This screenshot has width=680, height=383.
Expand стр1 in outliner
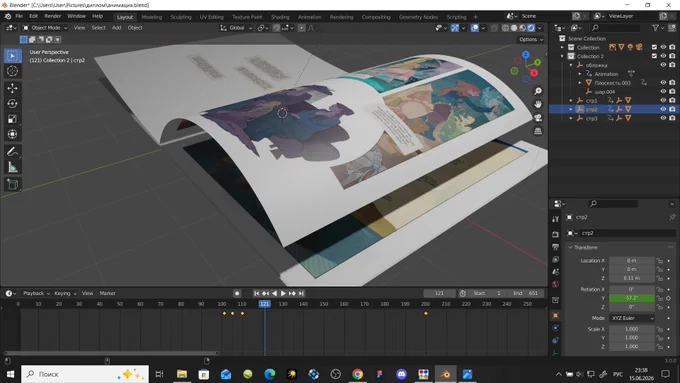point(571,101)
